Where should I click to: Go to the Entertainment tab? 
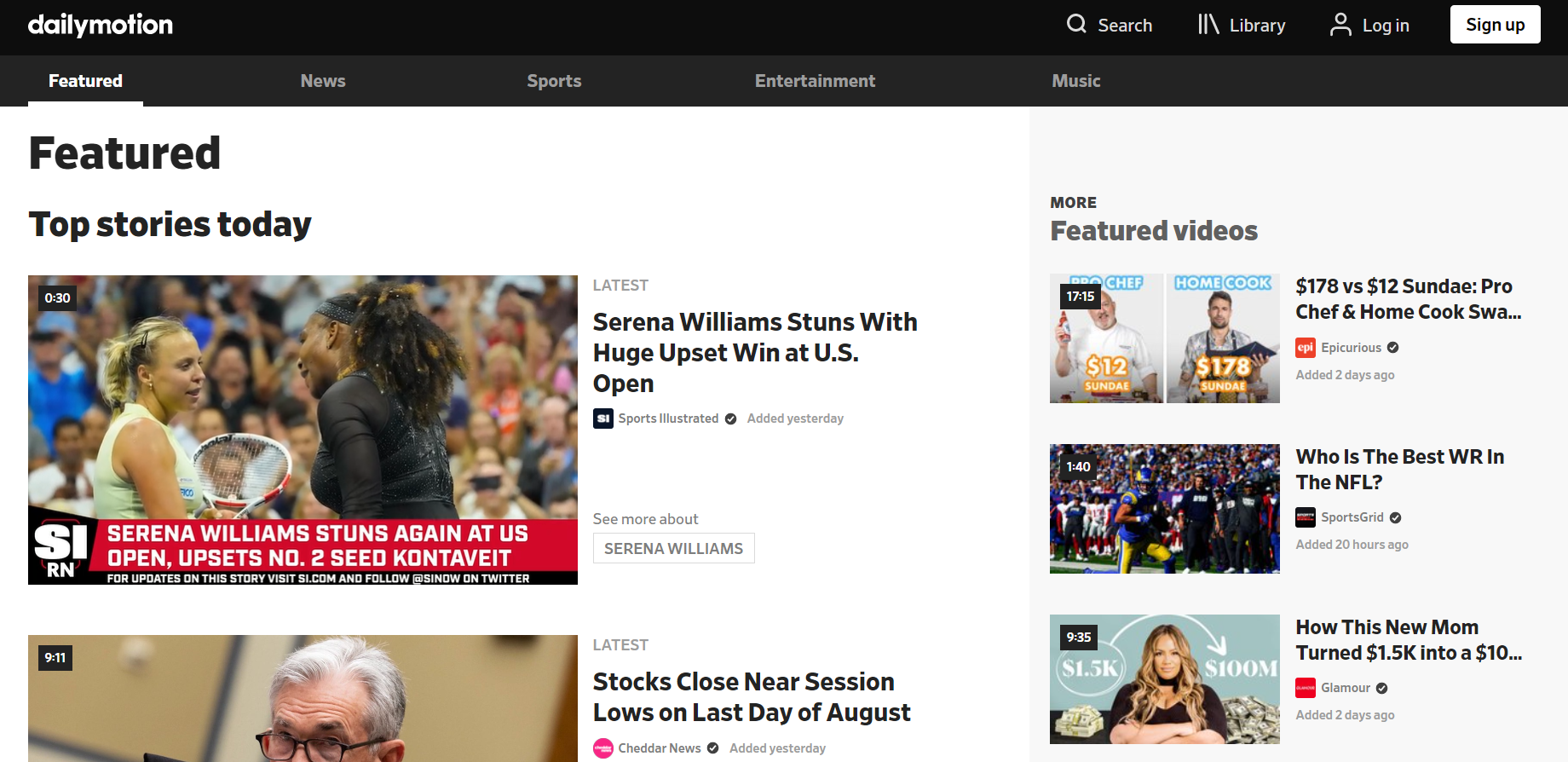pyautogui.click(x=815, y=81)
